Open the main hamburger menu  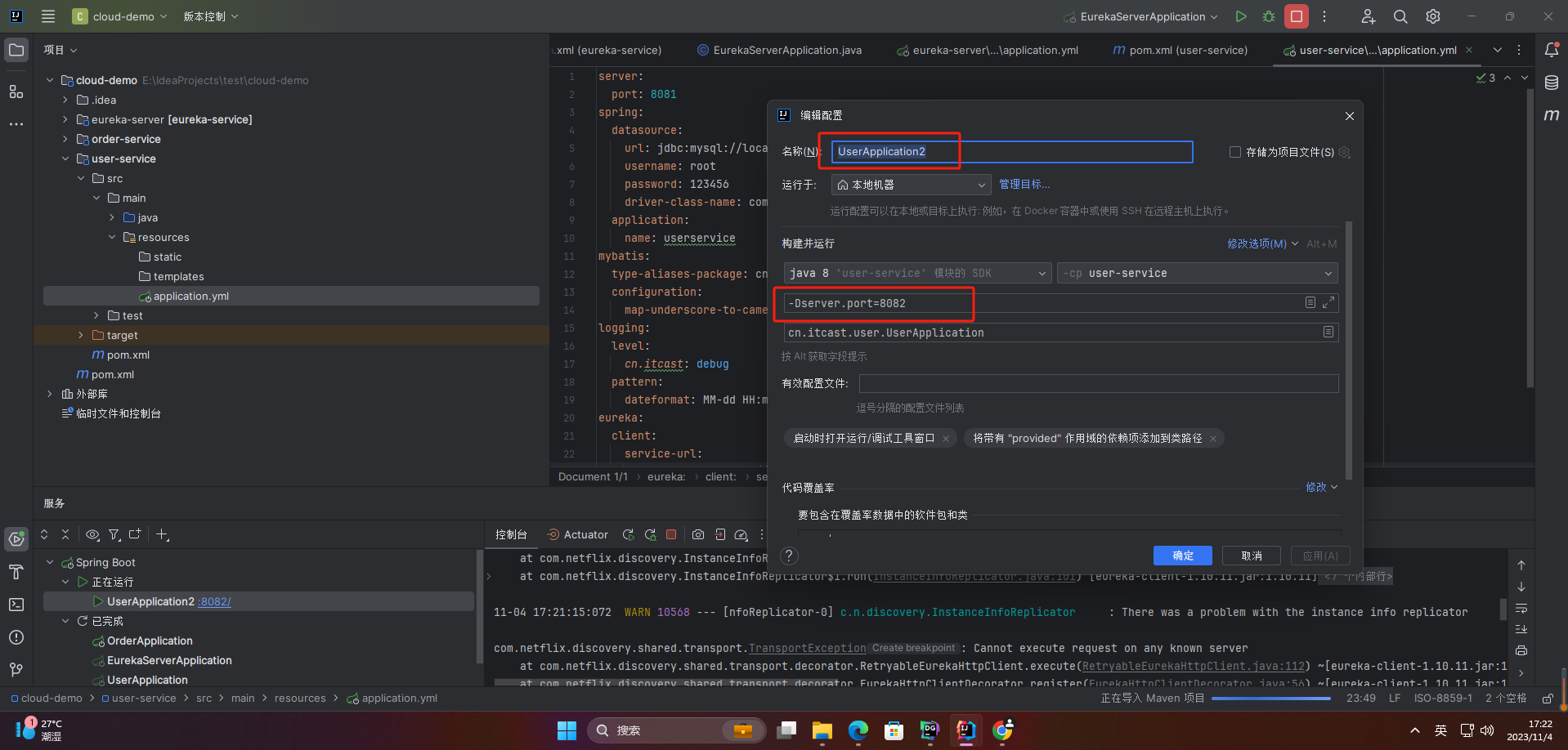48,16
